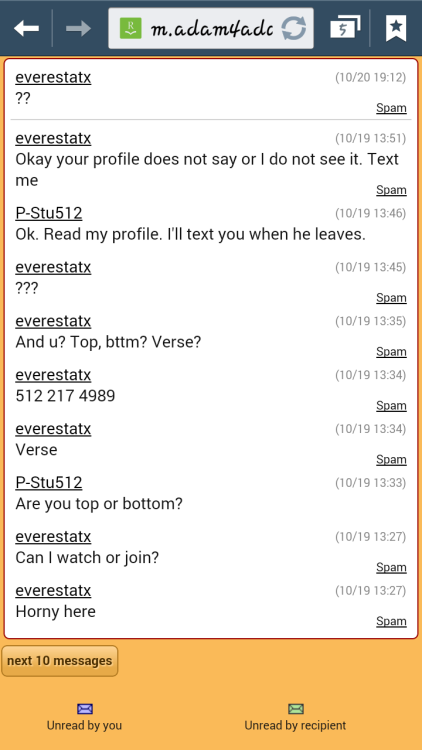Tap the green reader icon in the address bar
Viewport: 422px width, 750px height.
tap(131, 28)
